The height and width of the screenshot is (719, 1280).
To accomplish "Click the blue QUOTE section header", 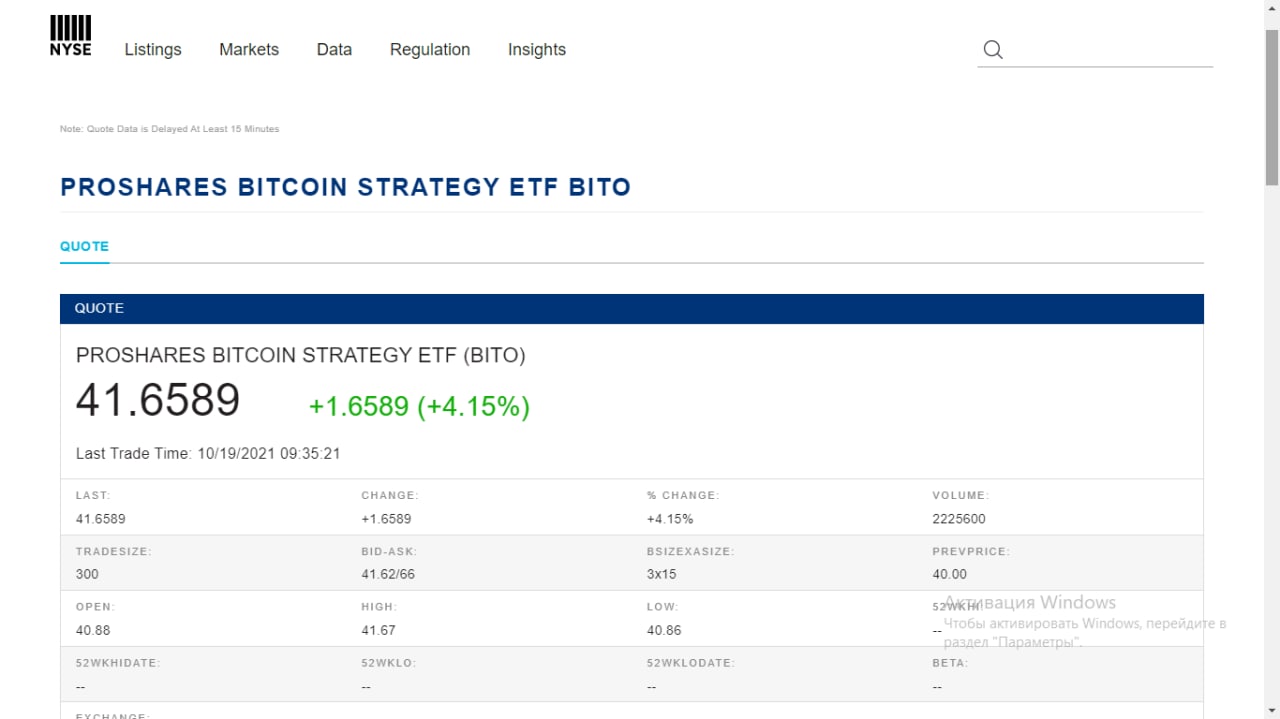I will 631,308.
